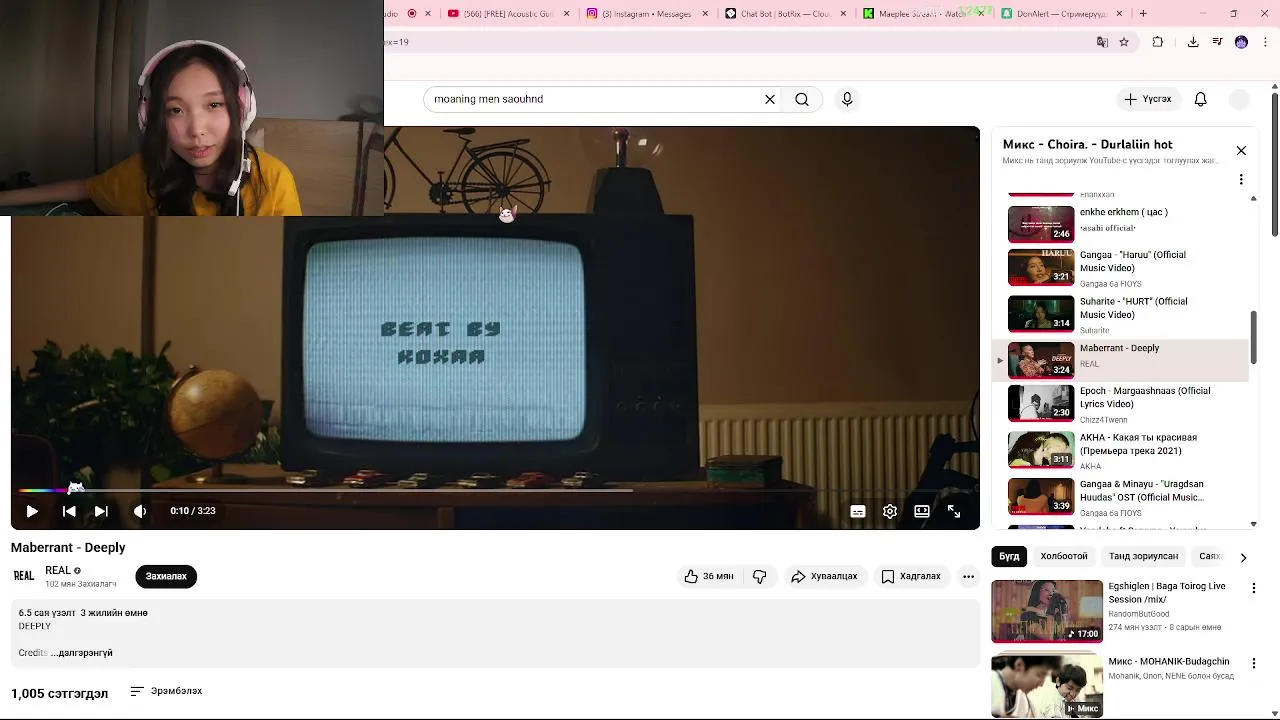Select Gangaa - Haruu playlist item

coord(1118,268)
